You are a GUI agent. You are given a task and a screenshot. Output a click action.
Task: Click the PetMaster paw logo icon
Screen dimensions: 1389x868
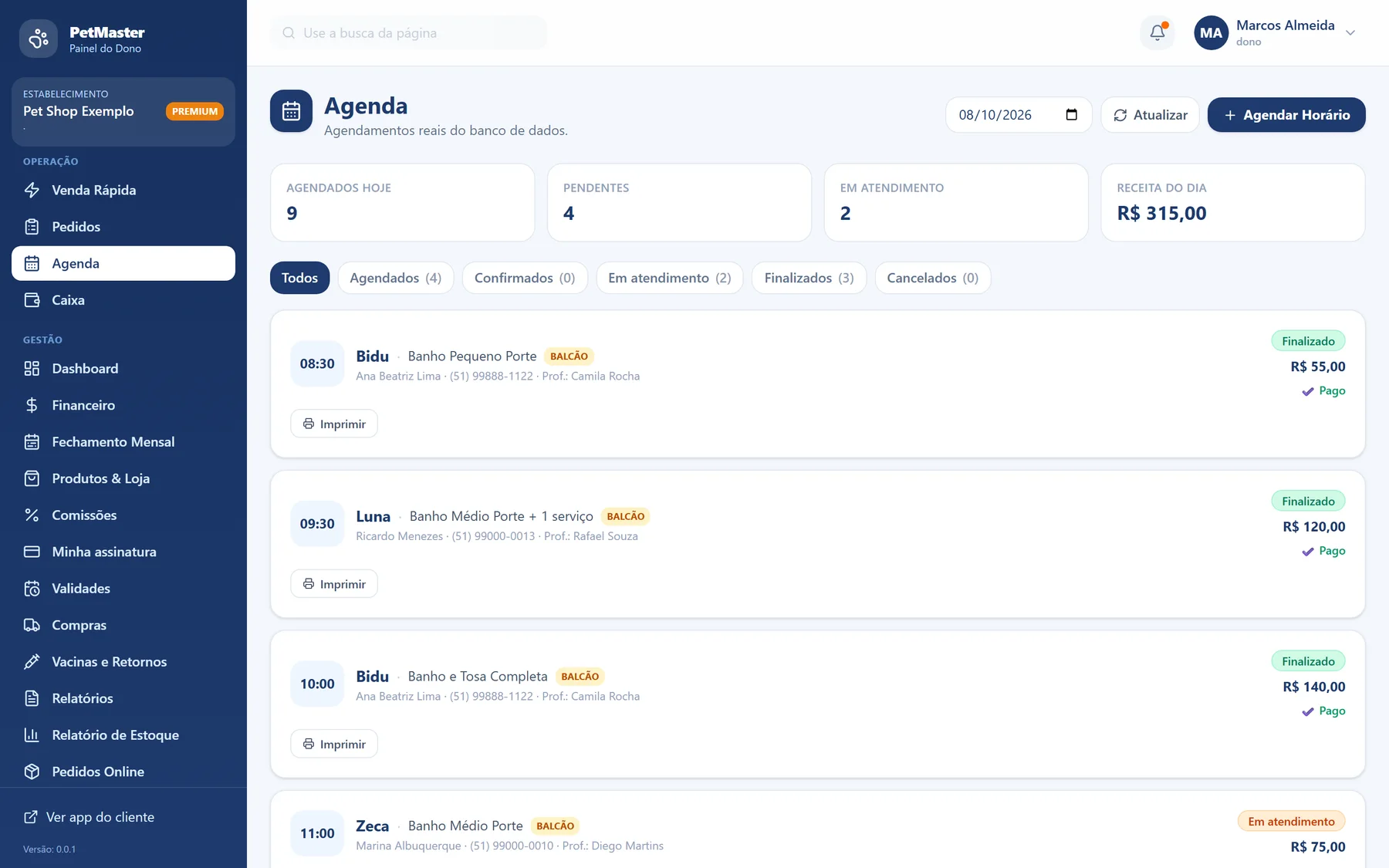tap(39, 39)
